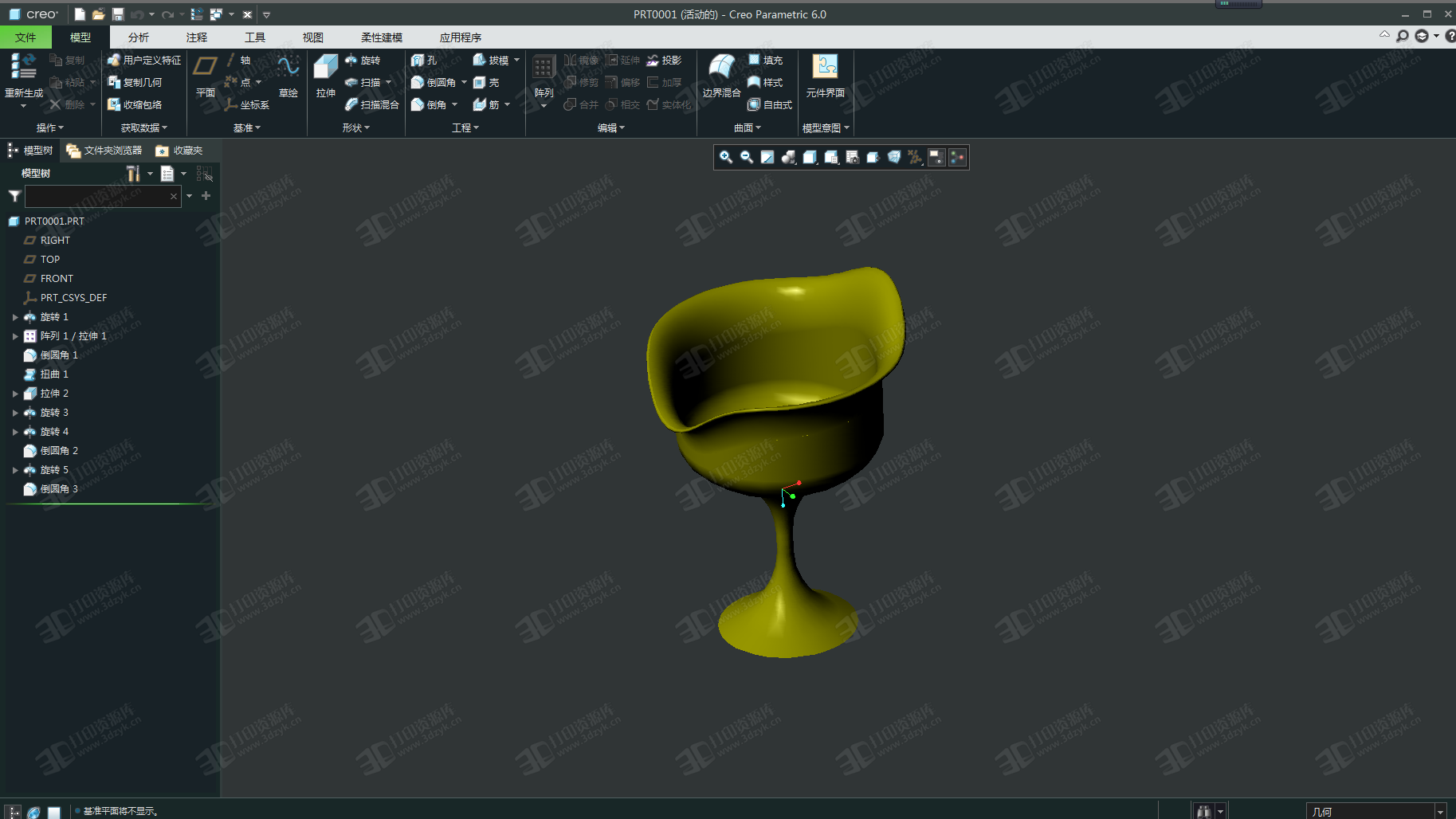1456x819 pixels.
Task: Select the FRONT datum plane
Action: [49, 279]
